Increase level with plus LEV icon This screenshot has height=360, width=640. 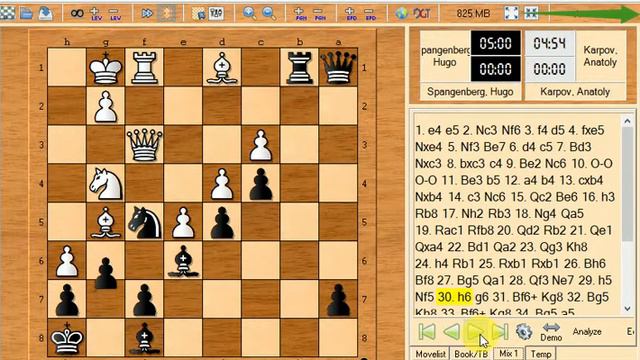click(96, 13)
